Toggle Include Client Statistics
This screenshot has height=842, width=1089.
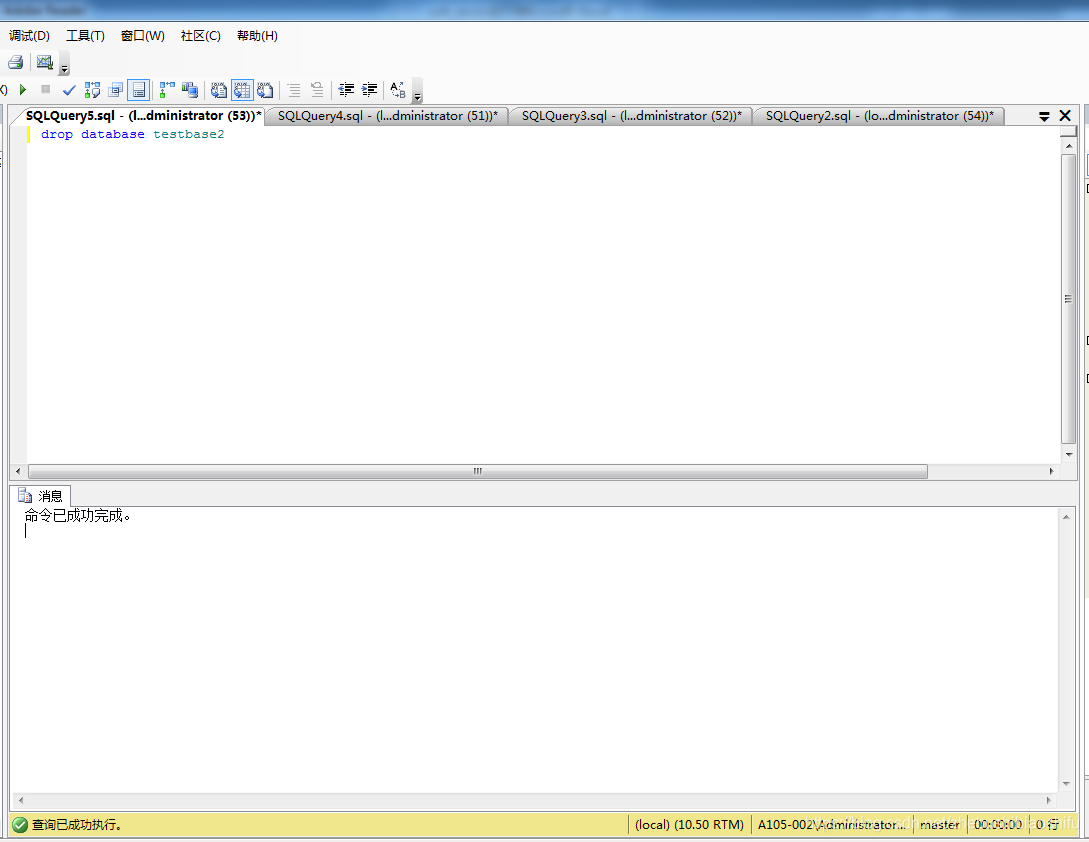point(190,90)
